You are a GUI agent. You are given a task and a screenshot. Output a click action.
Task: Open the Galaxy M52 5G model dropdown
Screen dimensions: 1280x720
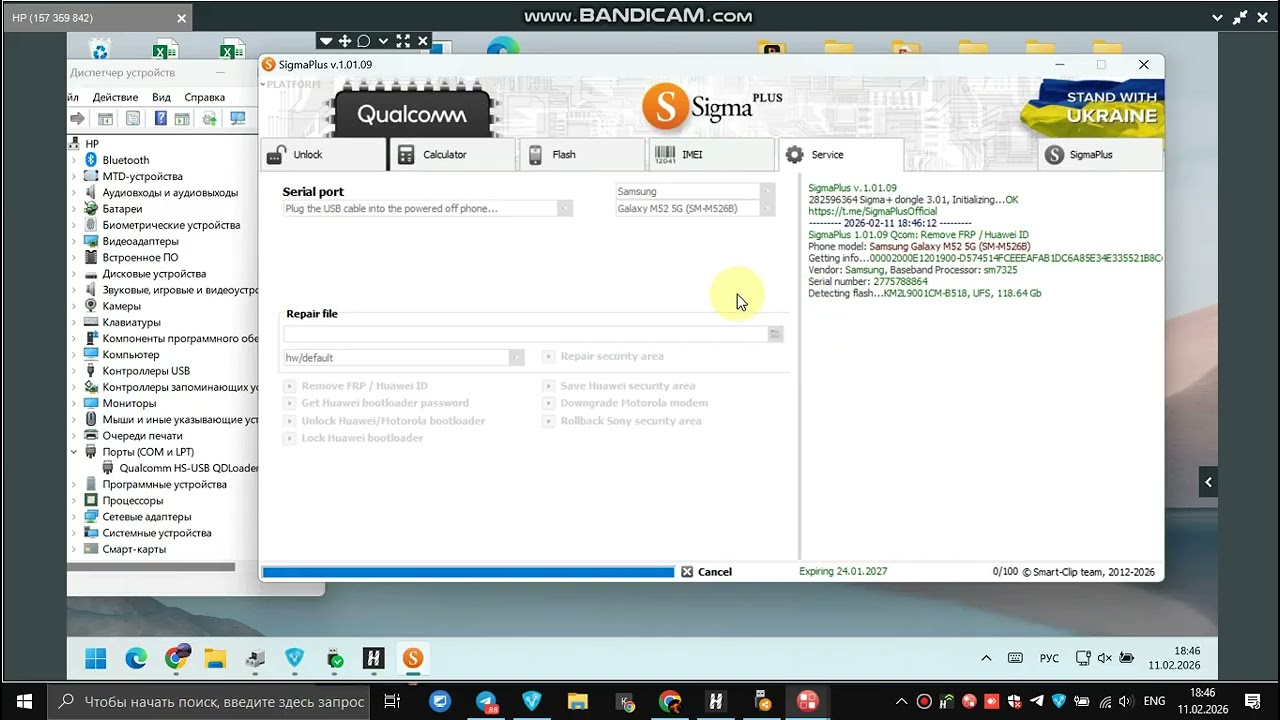tap(767, 209)
